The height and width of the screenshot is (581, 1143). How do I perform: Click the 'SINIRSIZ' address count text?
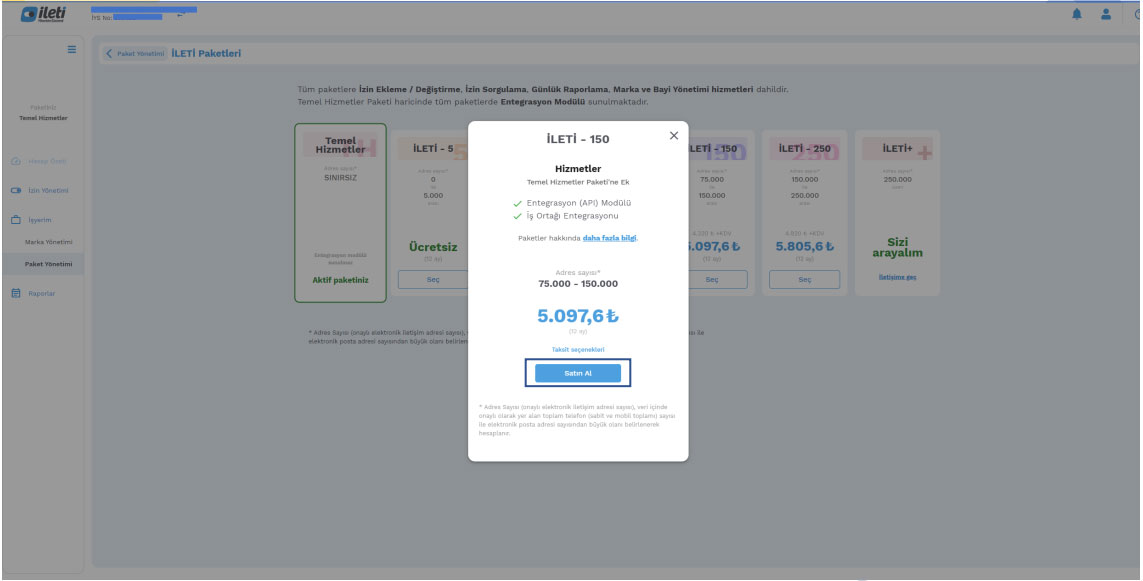pos(340,178)
